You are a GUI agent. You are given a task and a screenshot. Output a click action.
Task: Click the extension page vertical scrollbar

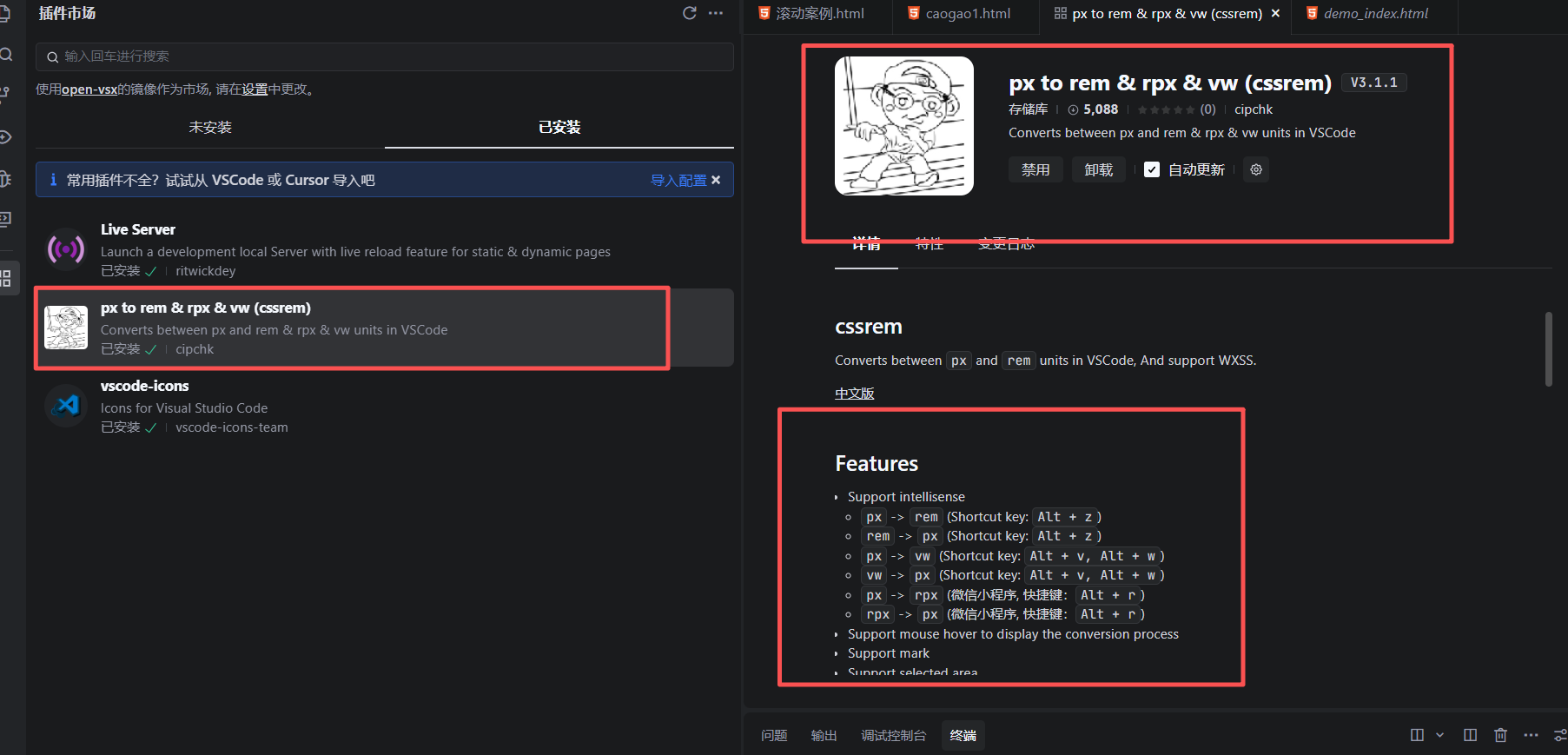pyautogui.click(x=1548, y=349)
